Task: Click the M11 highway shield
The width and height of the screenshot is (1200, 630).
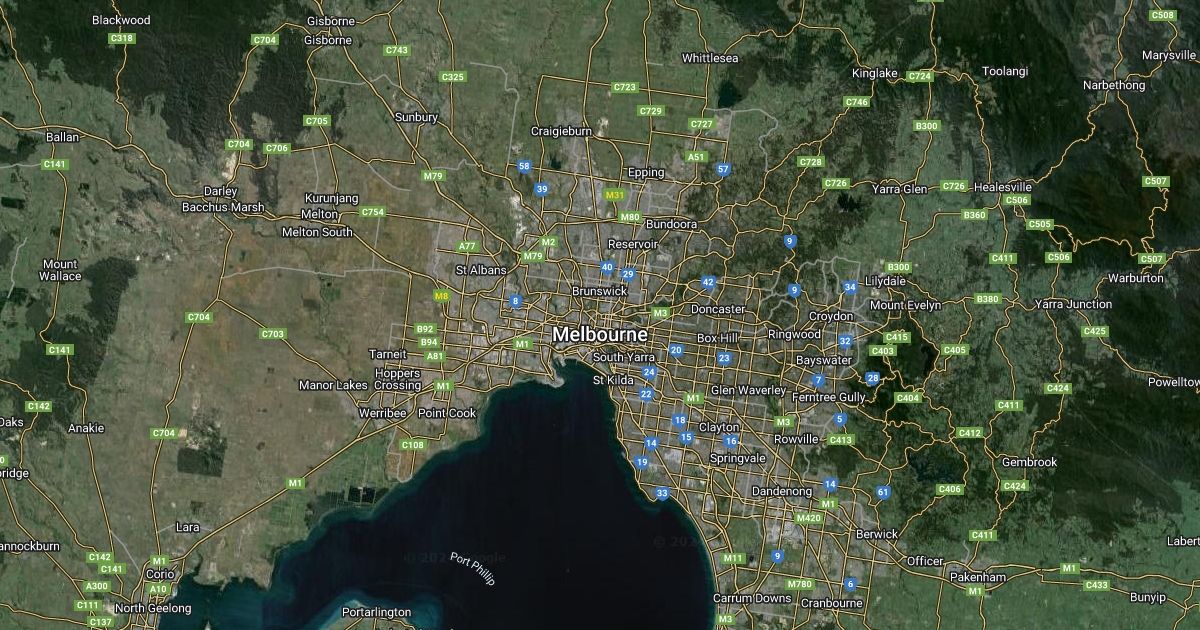Action: point(733,558)
